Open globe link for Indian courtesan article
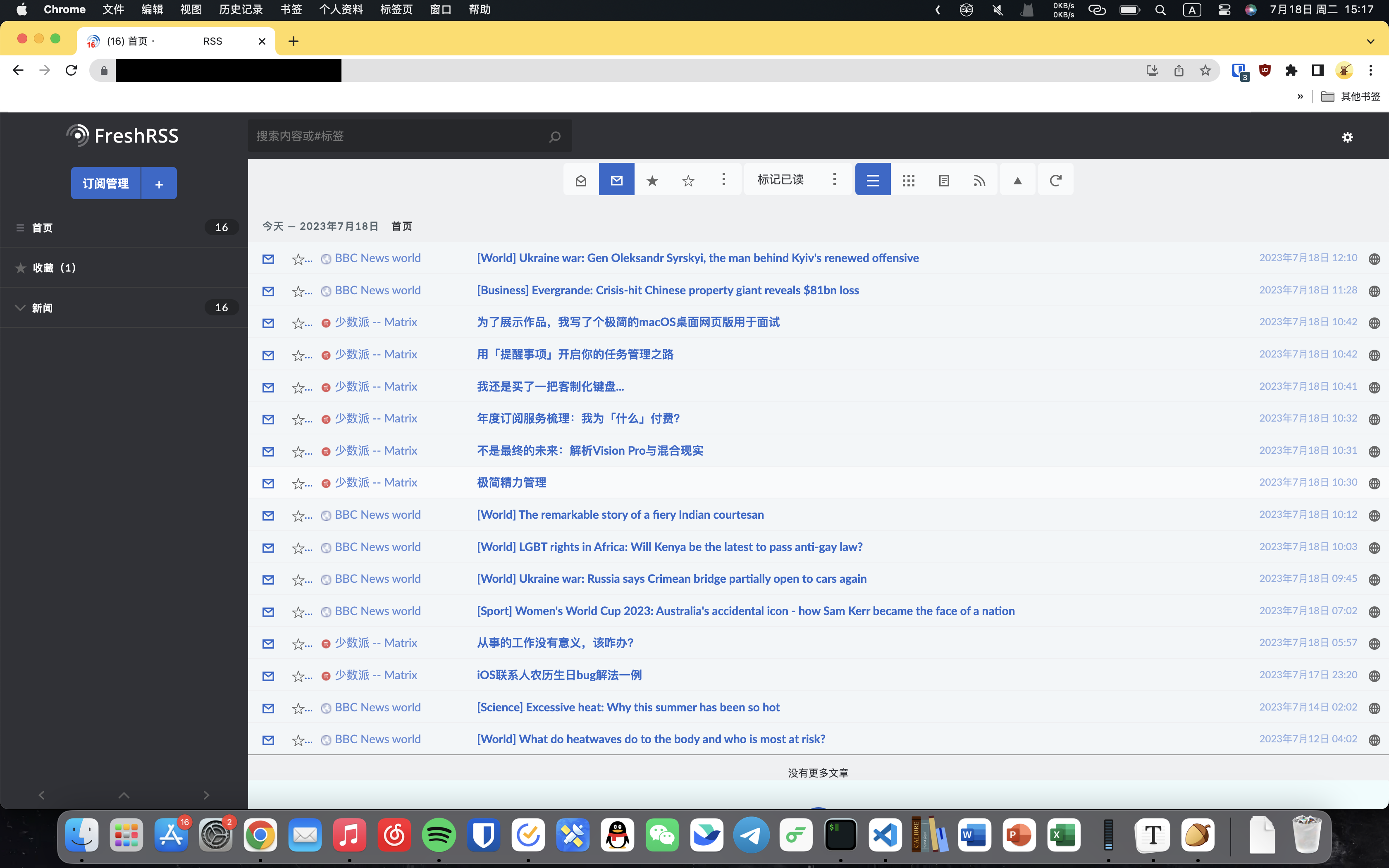The width and height of the screenshot is (1389, 868). (x=1374, y=515)
